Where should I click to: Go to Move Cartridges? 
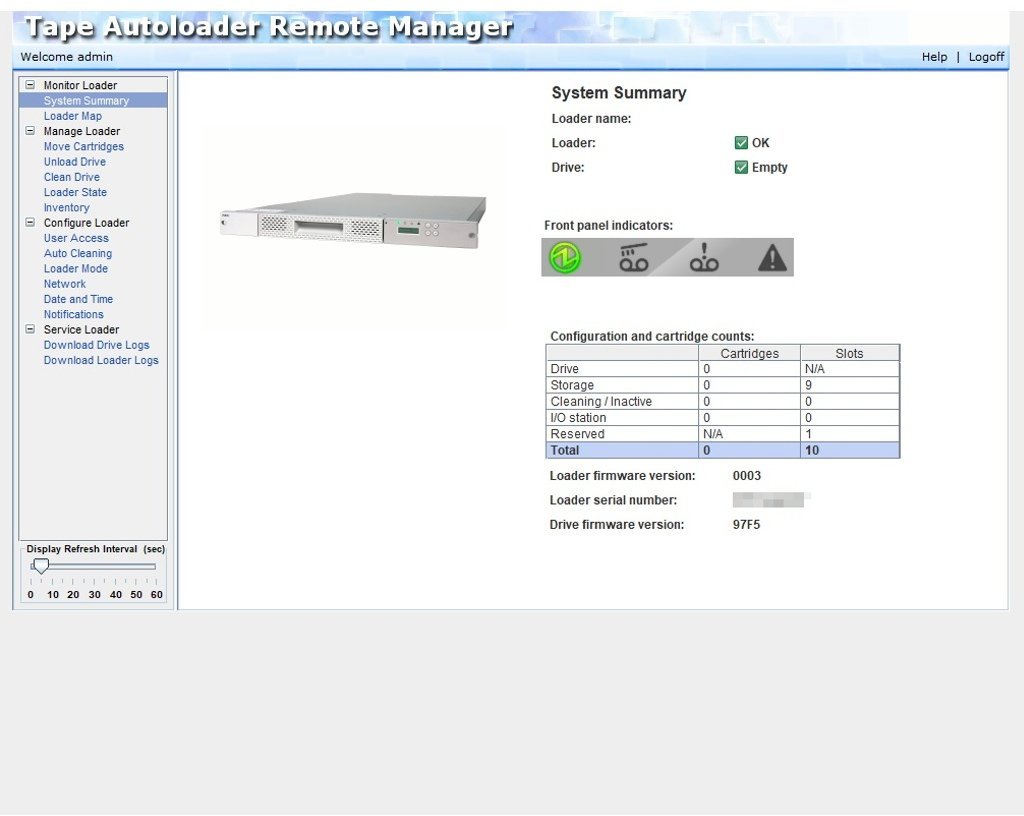pos(83,147)
